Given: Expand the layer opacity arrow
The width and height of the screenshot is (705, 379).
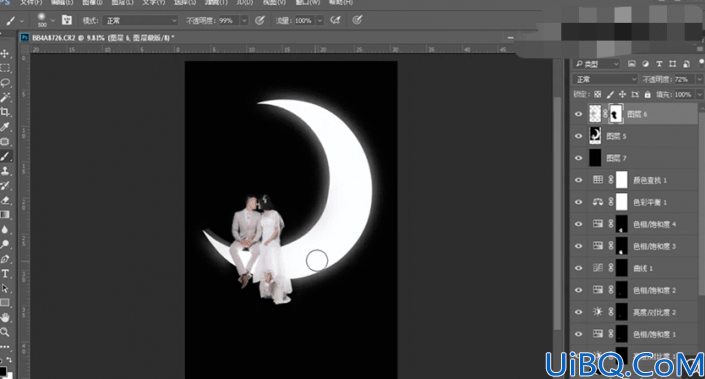Looking at the screenshot, I should click(x=699, y=79).
